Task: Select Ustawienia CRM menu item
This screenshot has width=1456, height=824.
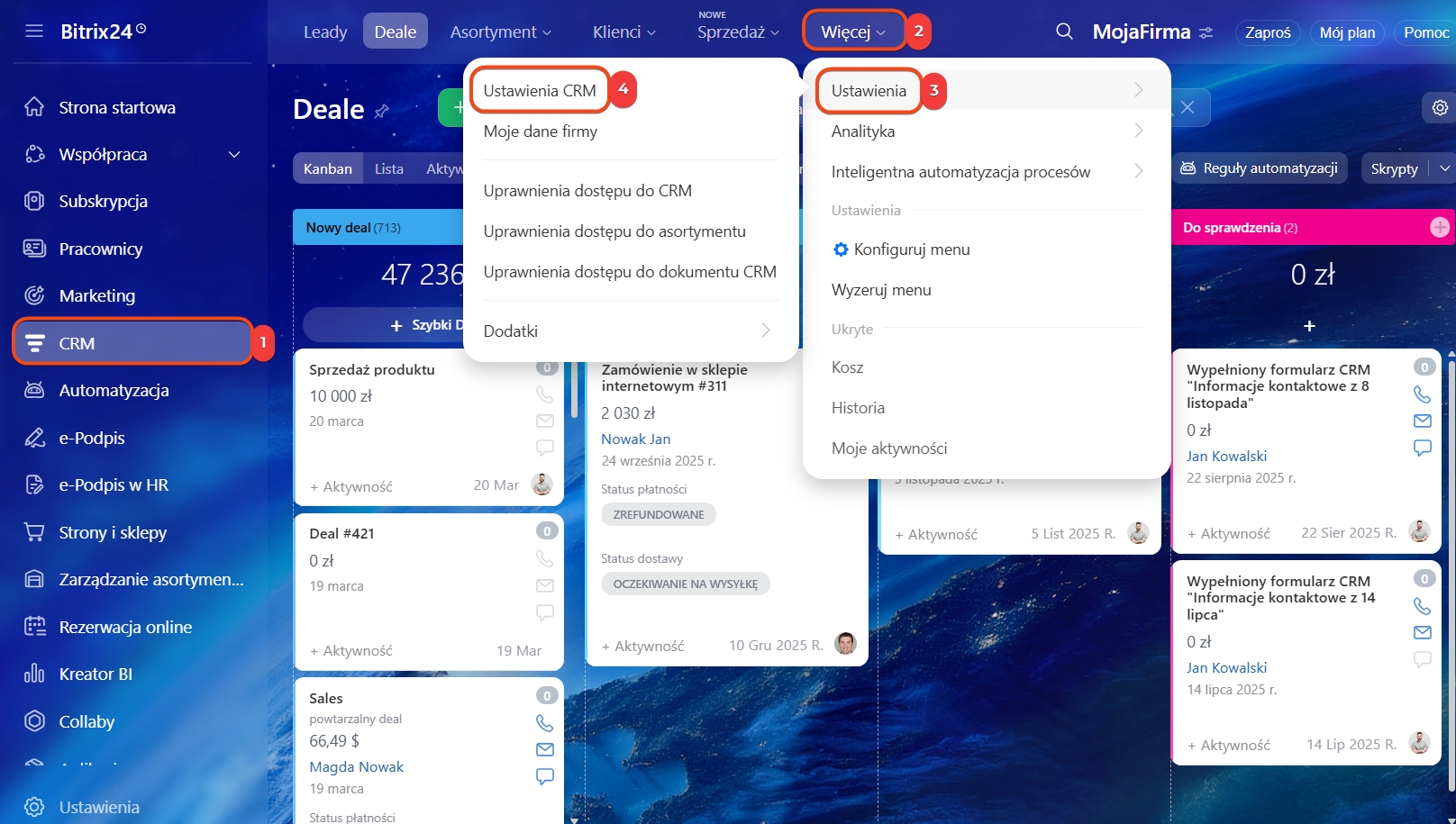Action: tap(539, 91)
